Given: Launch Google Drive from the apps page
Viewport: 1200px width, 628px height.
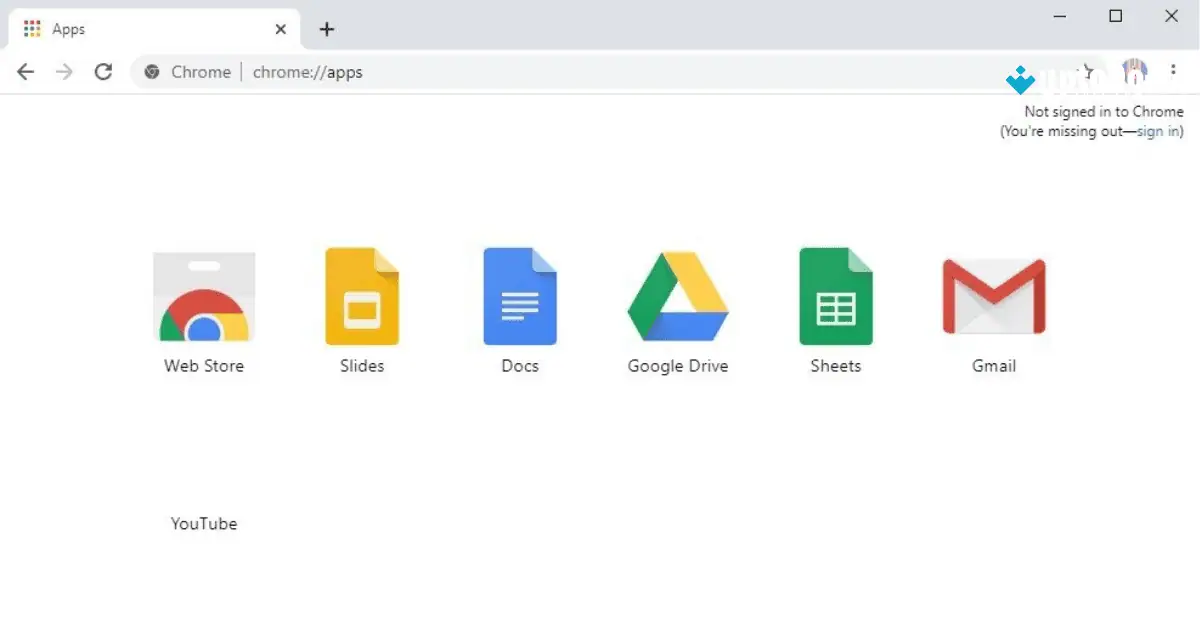Looking at the screenshot, I should click(x=677, y=295).
